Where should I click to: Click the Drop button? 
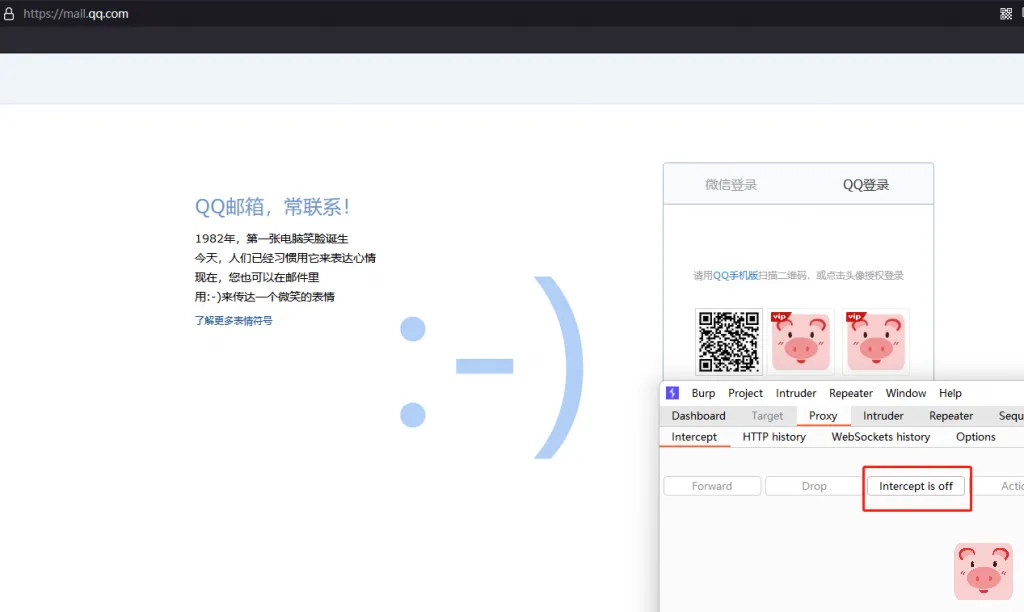[x=814, y=486]
